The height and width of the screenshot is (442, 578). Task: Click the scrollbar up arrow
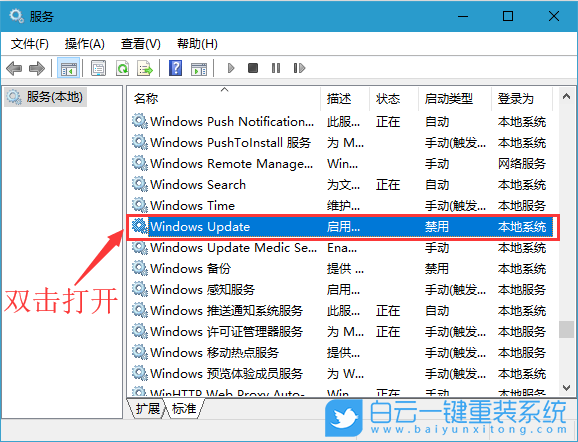coord(566,97)
